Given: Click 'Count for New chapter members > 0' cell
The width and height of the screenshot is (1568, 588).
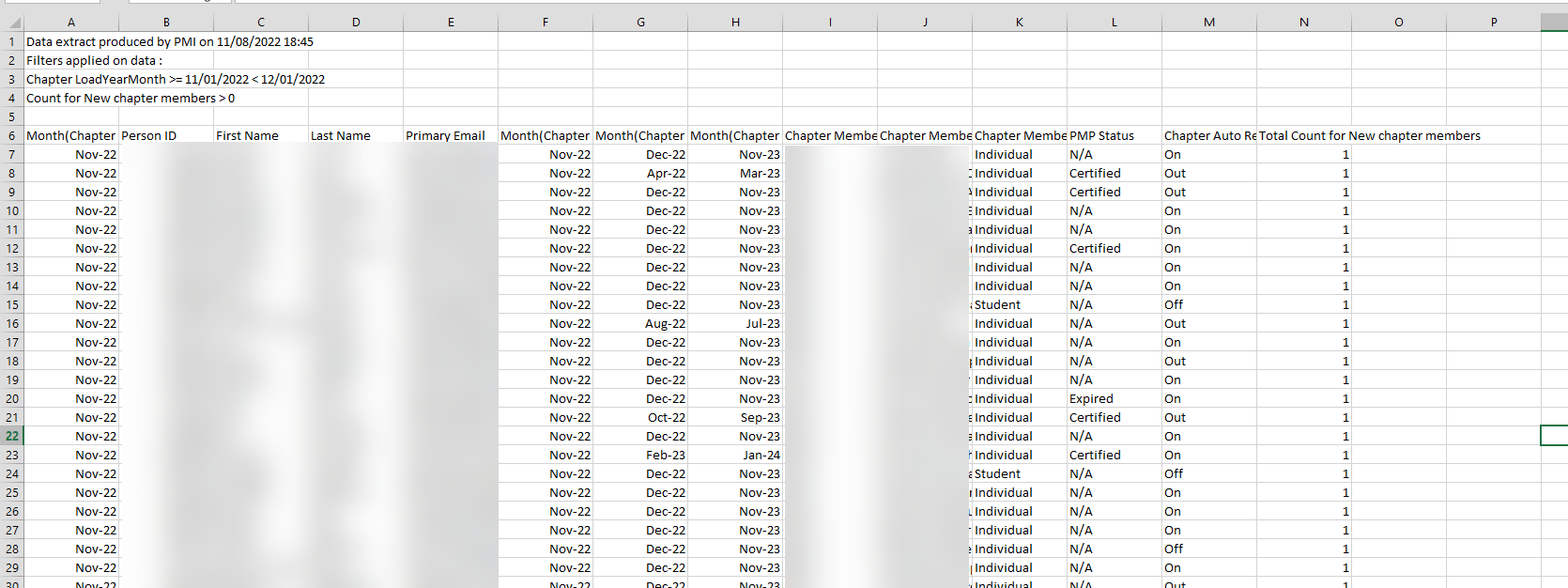Looking at the screenshot, I should (x=131, y=98).
